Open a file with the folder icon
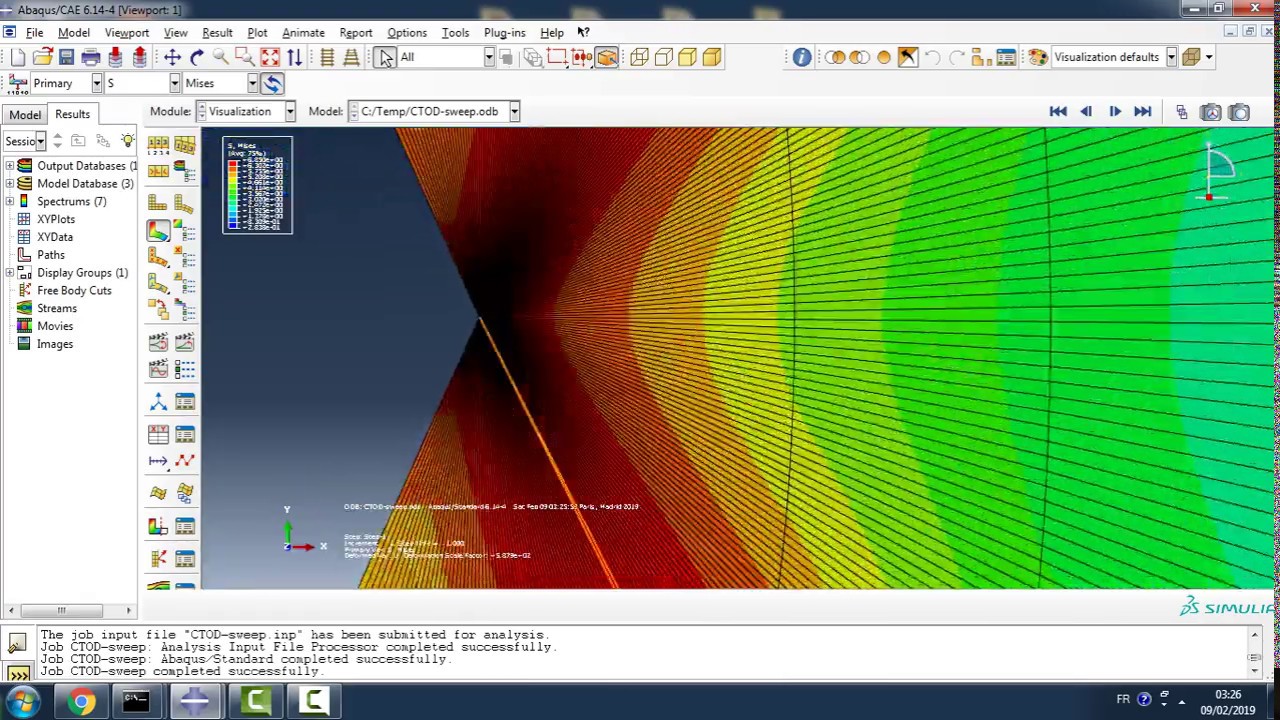Screen dimensions: 1280x720 pyautogui.click(x=42, y=57)
